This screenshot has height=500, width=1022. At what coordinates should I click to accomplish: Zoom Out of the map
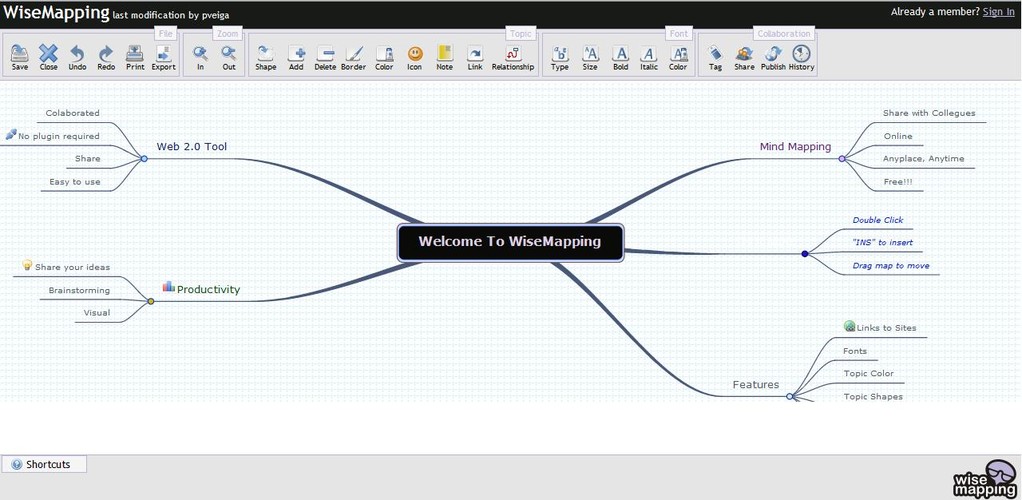tap(229, 57)
